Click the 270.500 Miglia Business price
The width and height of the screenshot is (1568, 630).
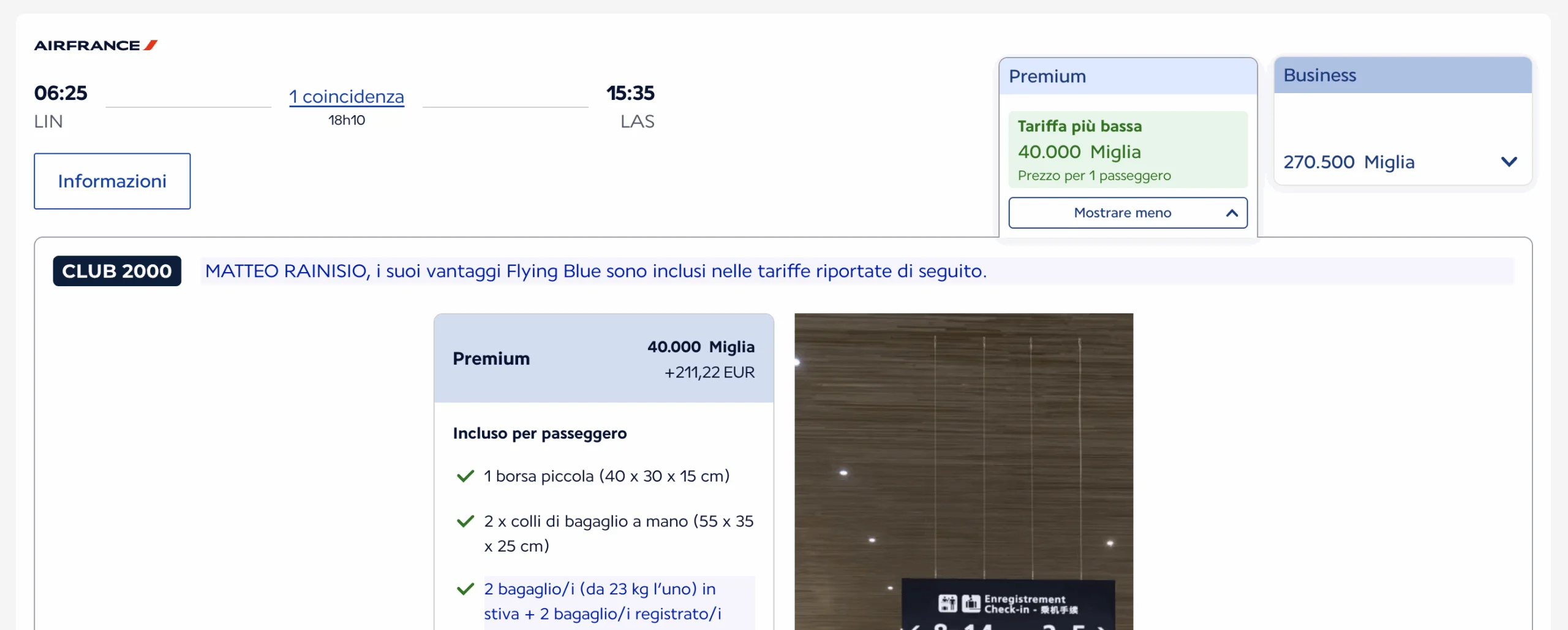(x=1349, y=162)
